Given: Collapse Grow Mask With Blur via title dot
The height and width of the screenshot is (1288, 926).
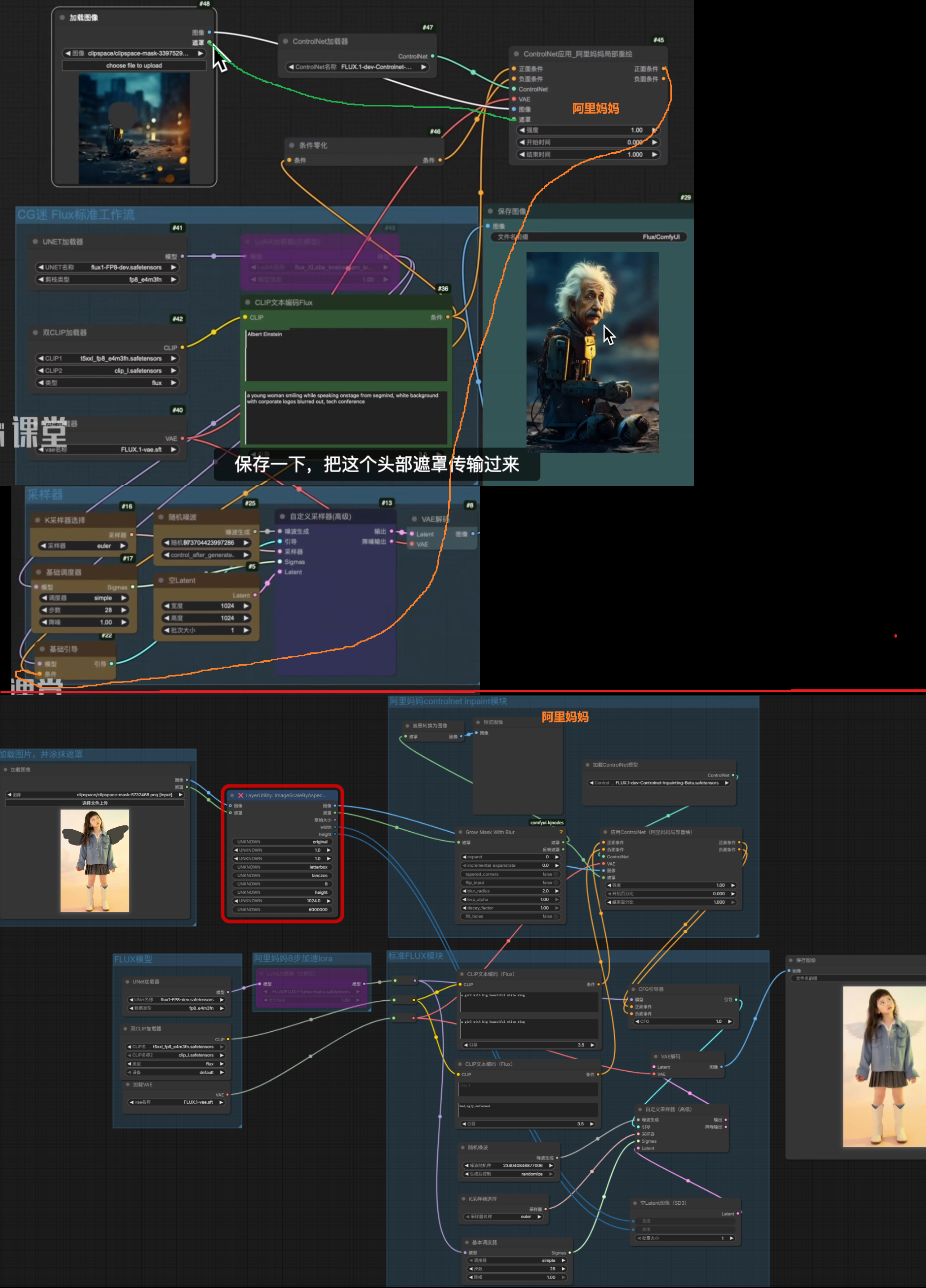Looking at the screenshot, I should [x=461, y=832].
